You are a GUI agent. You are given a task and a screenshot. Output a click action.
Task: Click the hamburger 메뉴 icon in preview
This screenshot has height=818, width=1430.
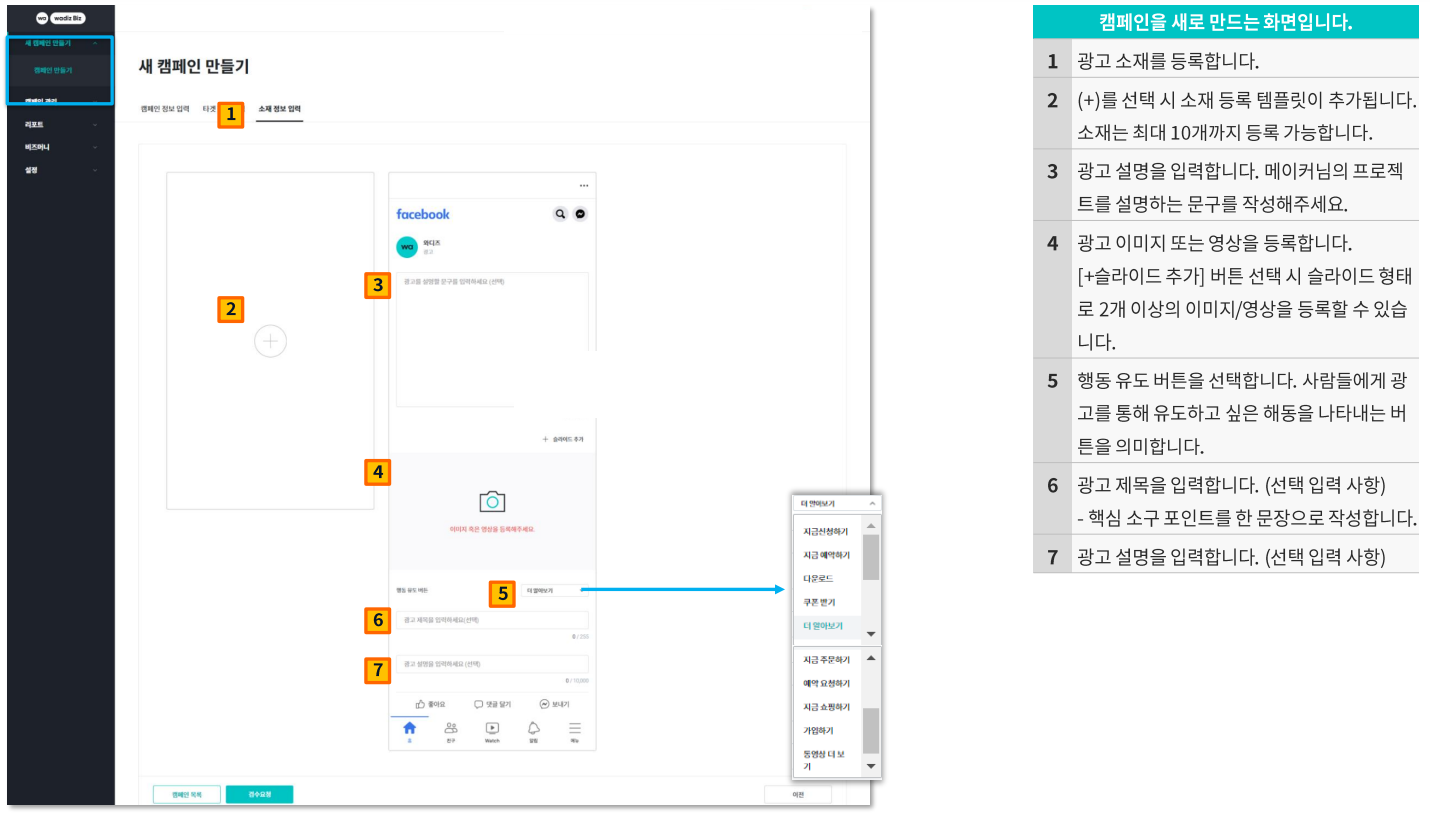575,729
